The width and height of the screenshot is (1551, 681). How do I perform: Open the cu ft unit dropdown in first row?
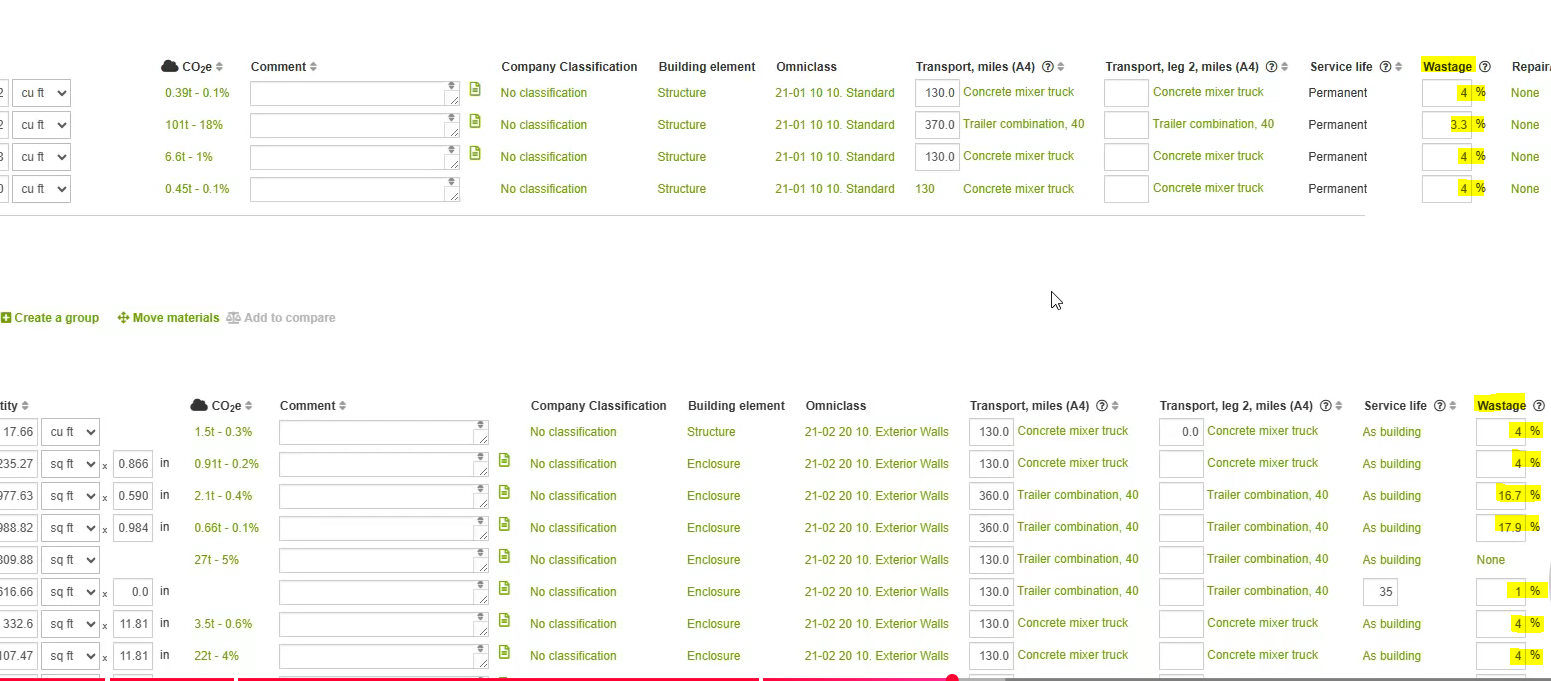[41, 92]
